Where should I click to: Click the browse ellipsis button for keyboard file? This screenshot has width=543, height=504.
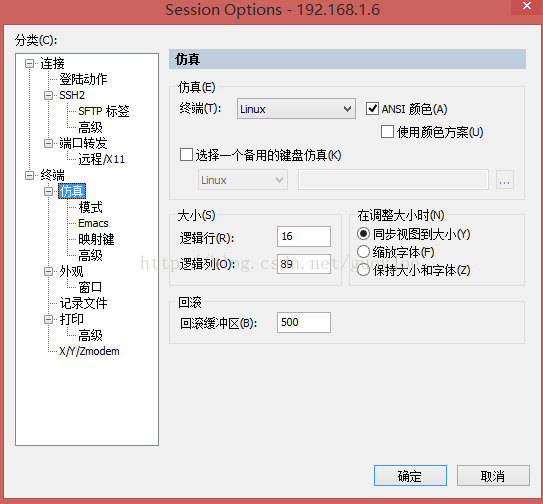(505, 180)
